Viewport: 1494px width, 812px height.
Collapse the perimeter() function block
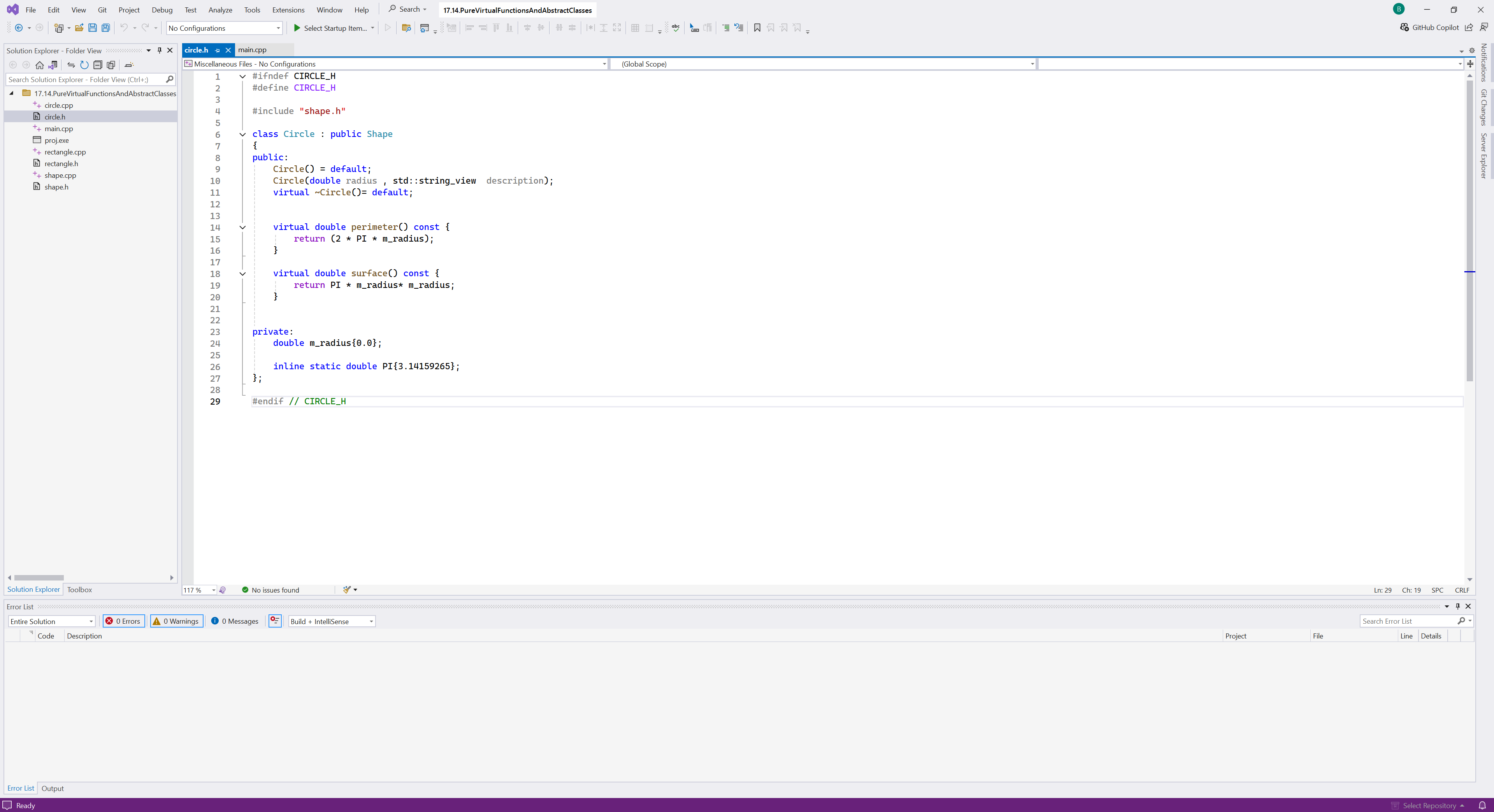pyautogui.click(x=242, y=227)
